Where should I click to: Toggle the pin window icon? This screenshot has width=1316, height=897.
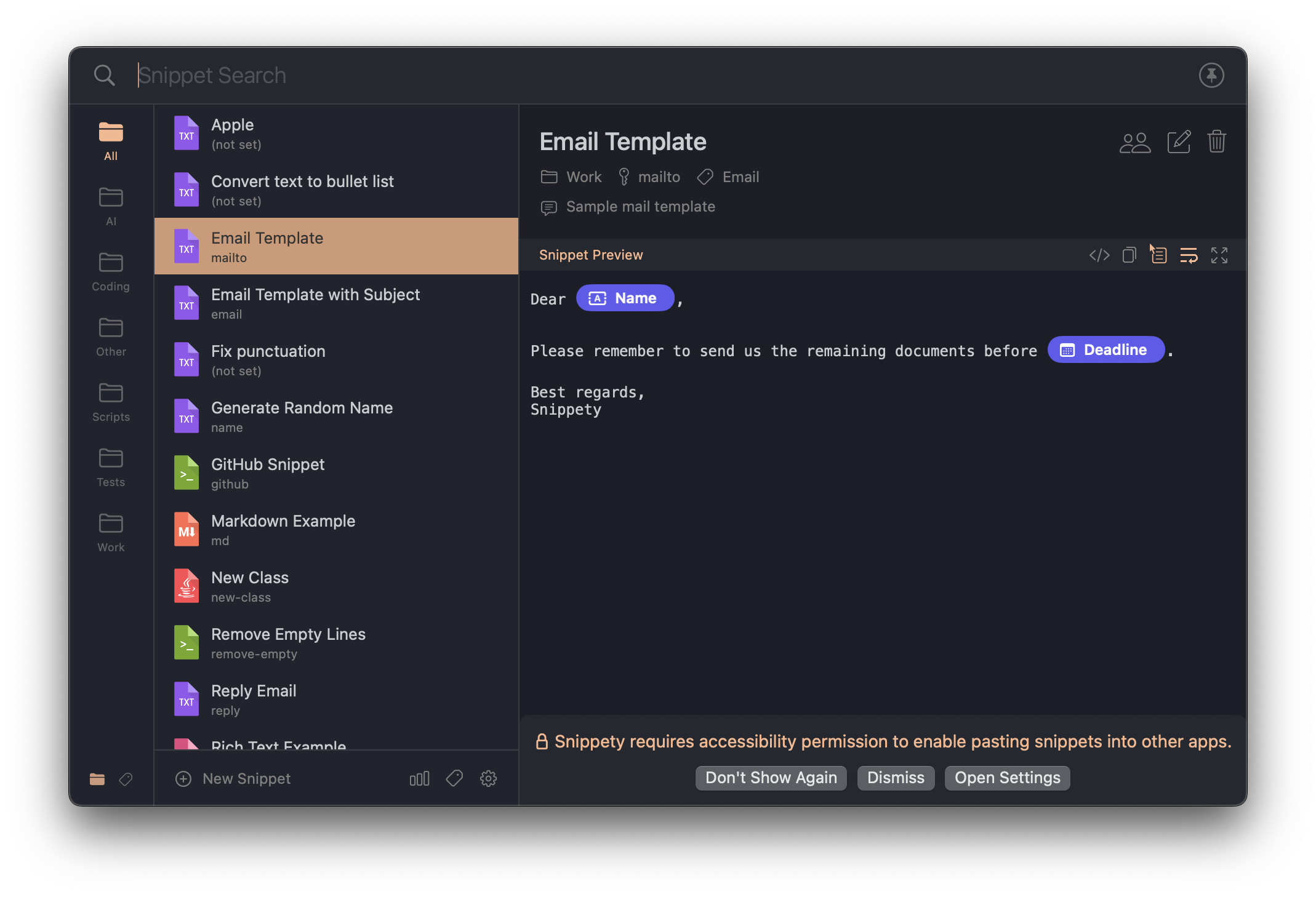1211,76
